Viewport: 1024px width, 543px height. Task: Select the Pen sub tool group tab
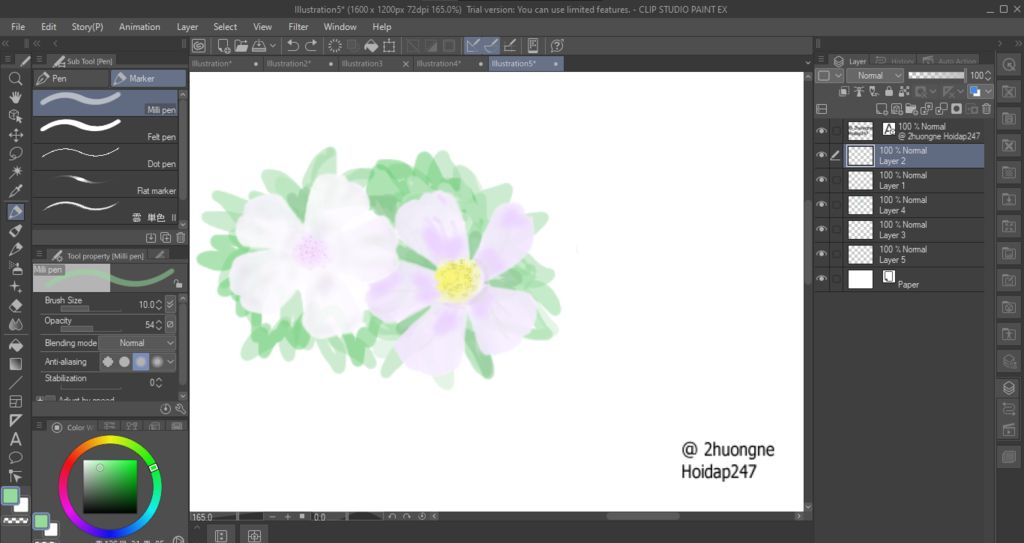pyautogui.click(x=71, y=78)
